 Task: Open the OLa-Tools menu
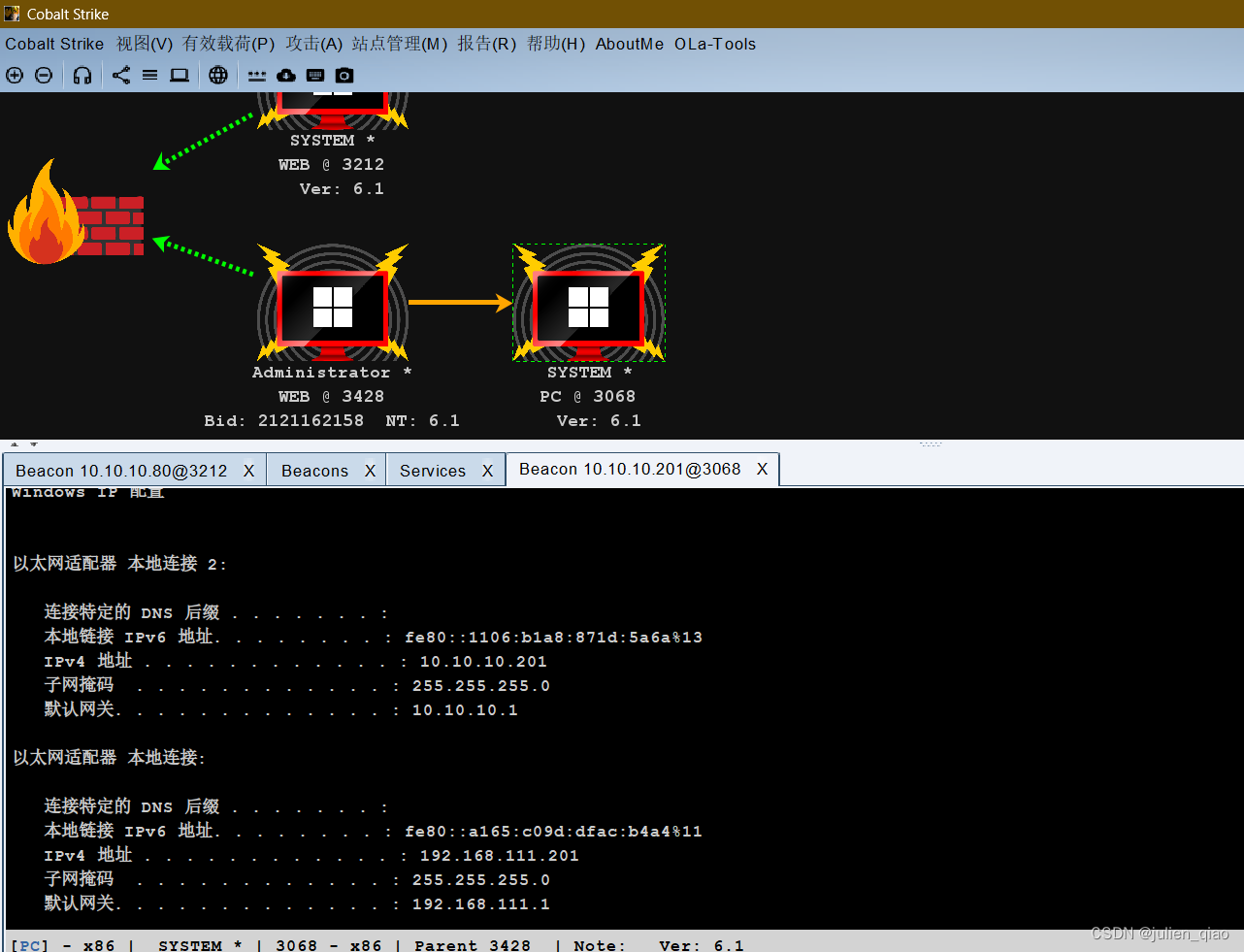tap(715, 44)
